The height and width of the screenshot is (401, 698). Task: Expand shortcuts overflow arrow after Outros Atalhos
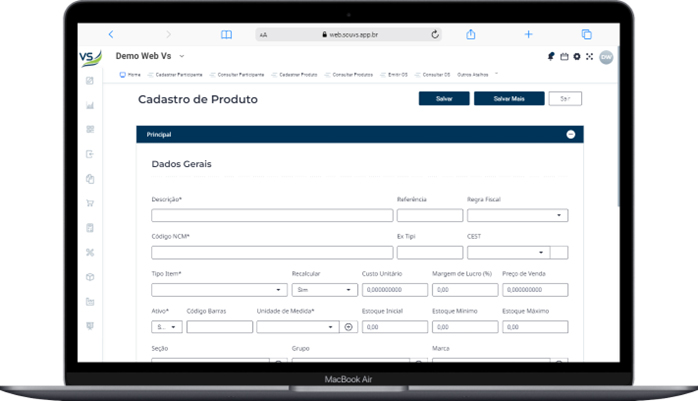(496, 74)
